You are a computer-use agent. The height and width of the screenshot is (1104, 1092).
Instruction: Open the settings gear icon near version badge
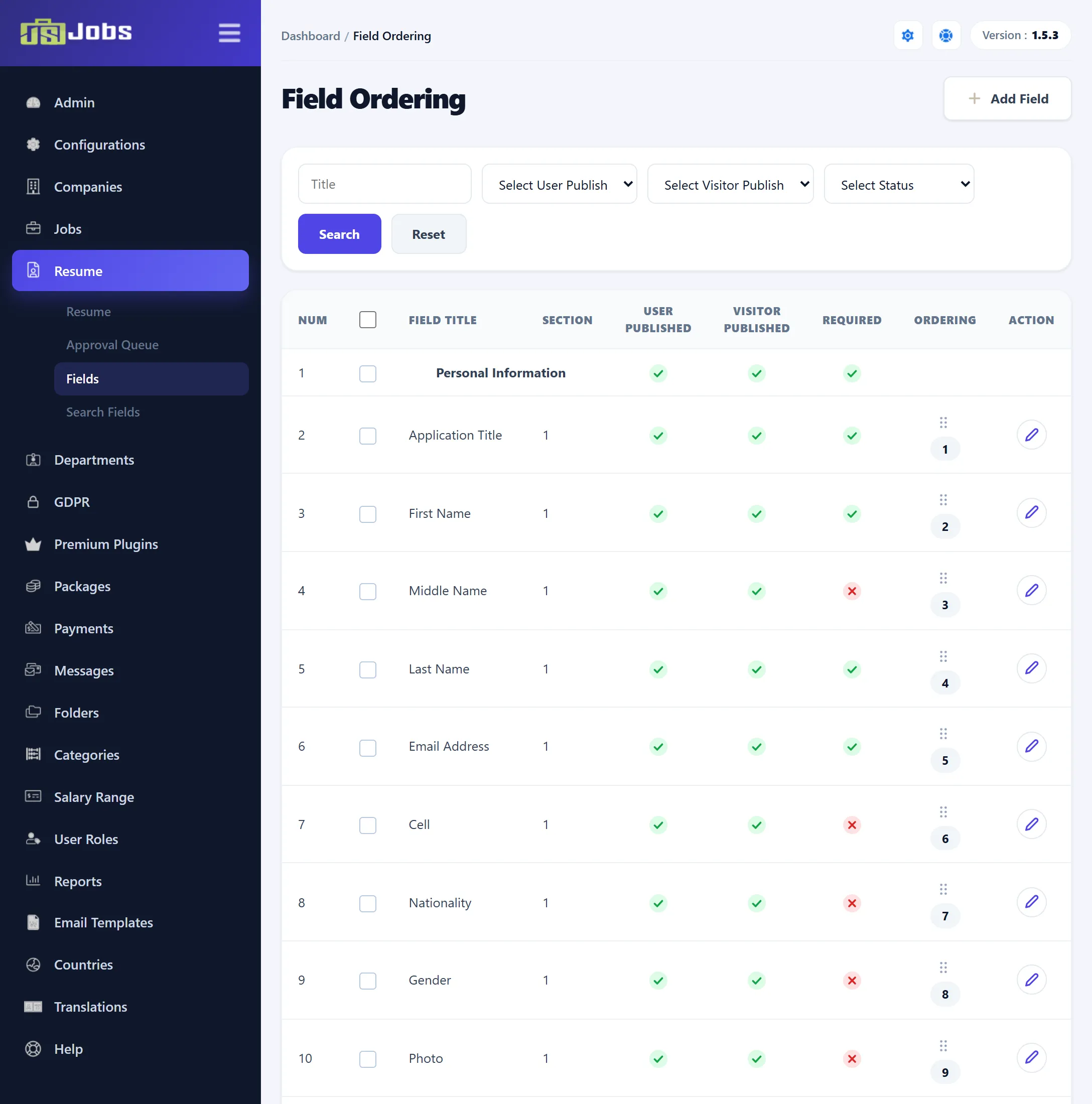tap(907, 36)
